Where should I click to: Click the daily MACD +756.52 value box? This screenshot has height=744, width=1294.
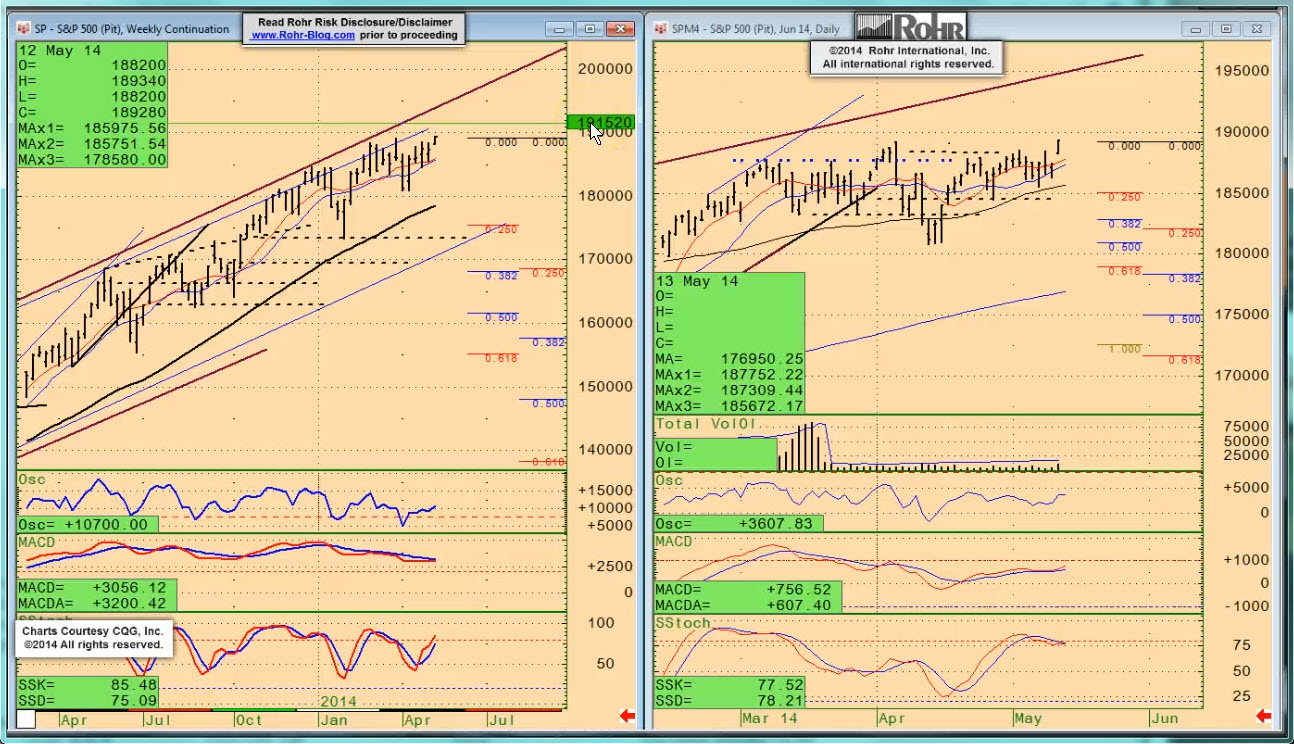pos(748,590)
